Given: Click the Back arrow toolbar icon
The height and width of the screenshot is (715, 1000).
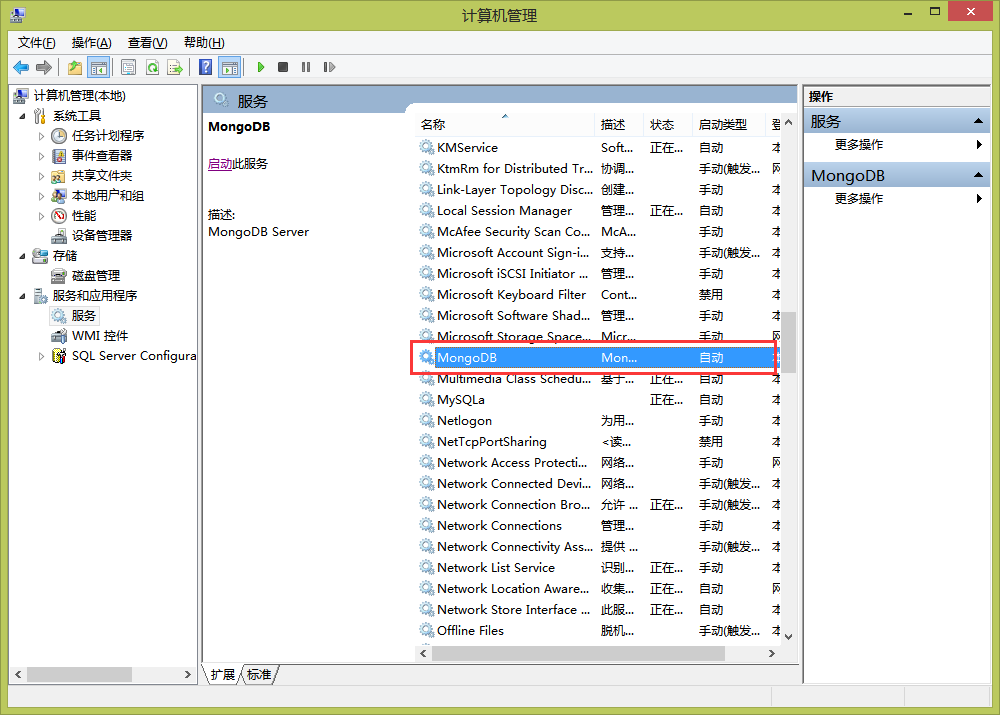Looking at the screenshot, I should pos(21,67).
